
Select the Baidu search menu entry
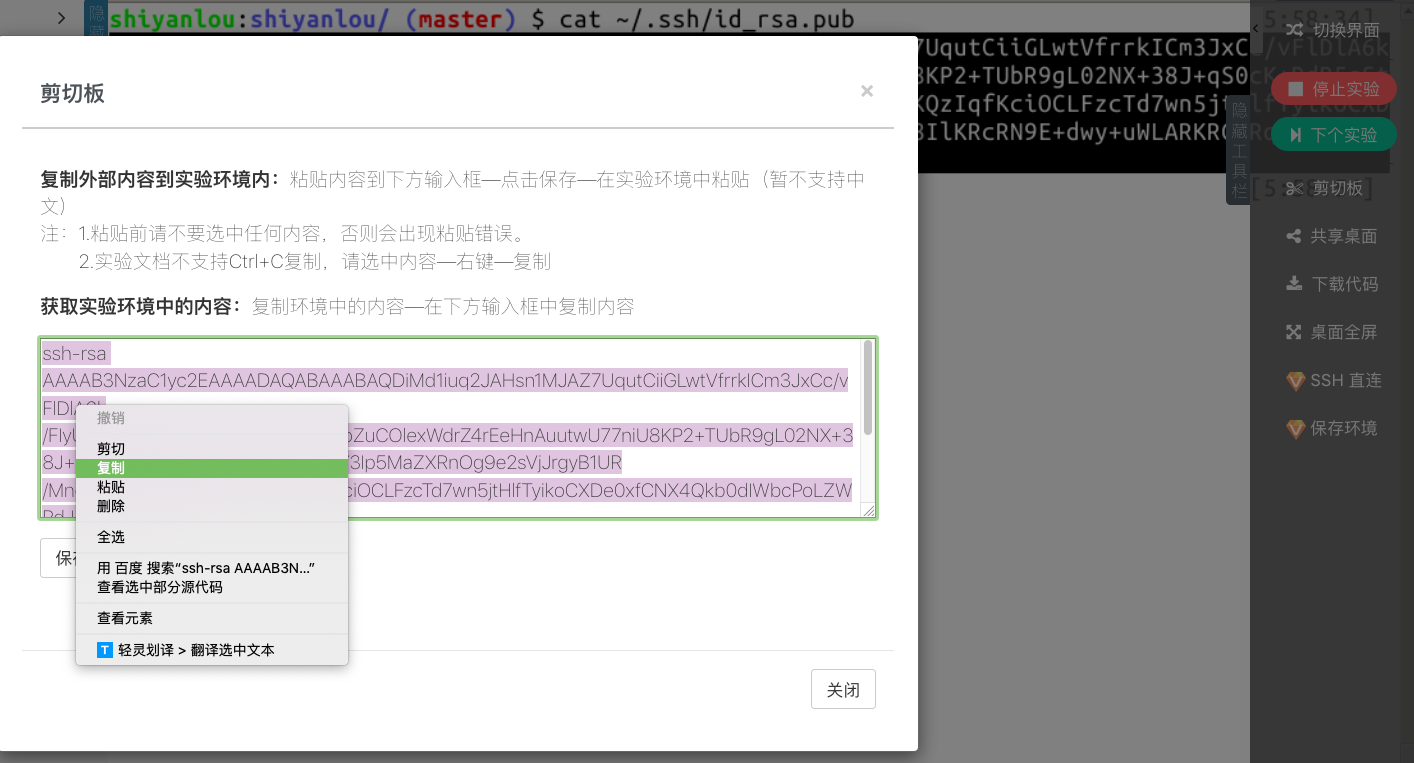211,568
